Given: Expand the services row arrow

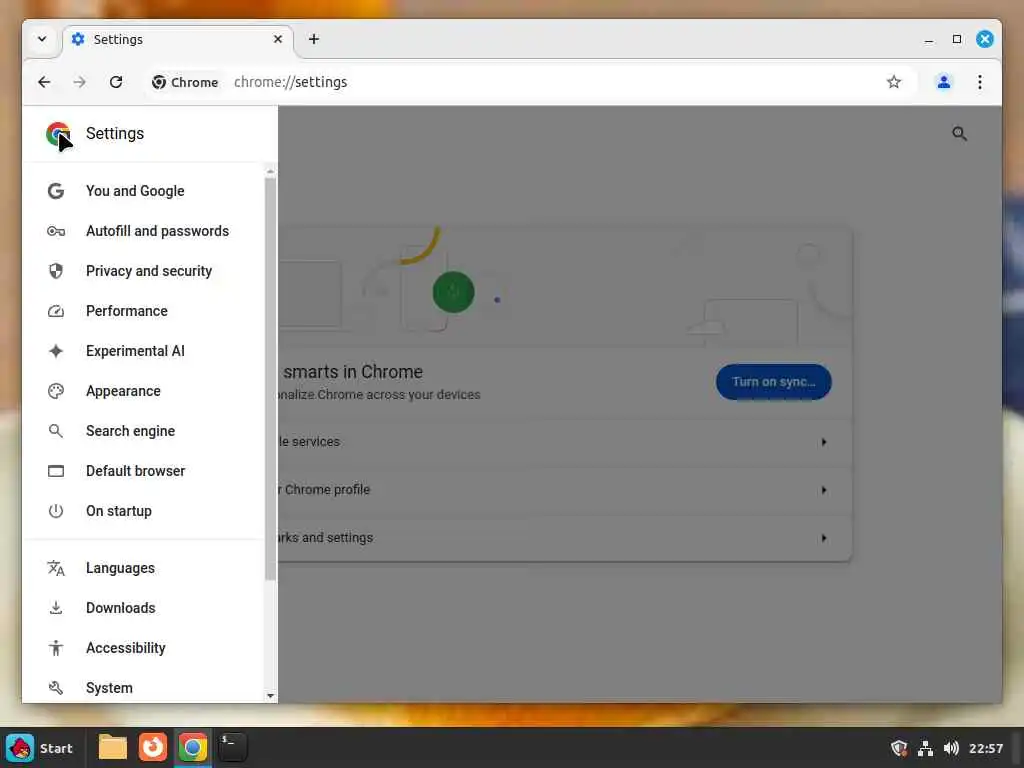Looking at the screenshot, I should pyautogui.click(x=824, y=442).
